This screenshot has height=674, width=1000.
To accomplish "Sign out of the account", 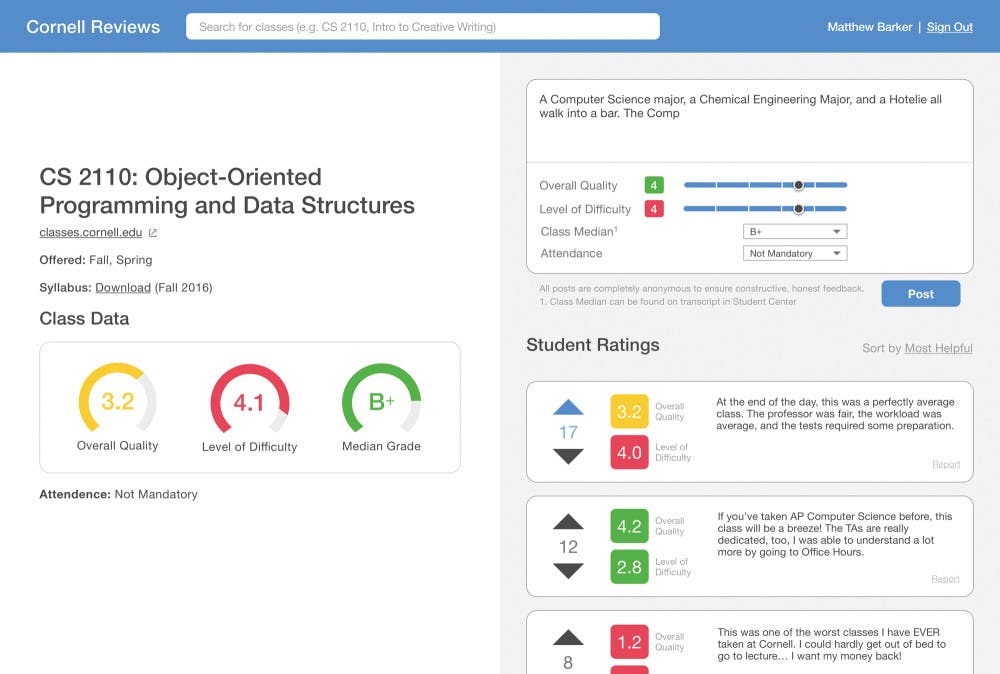I will pos(949,27).
